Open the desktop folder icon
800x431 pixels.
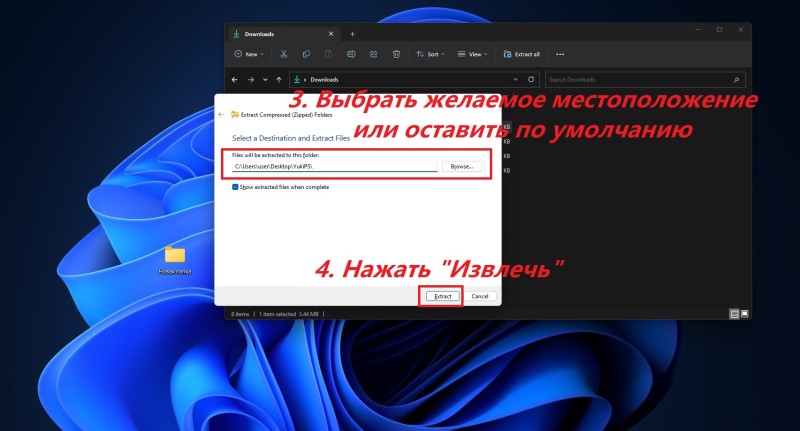coord(175,255)
